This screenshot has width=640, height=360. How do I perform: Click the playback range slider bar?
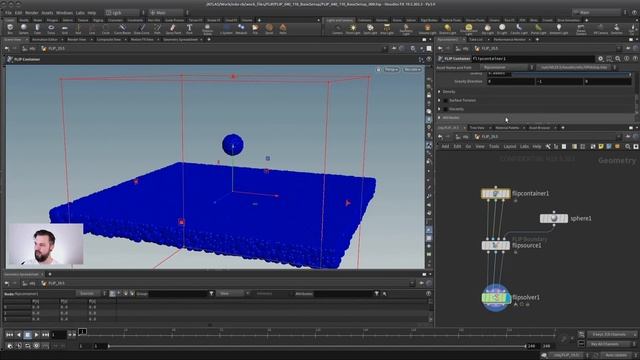click(x=317, y=346)
